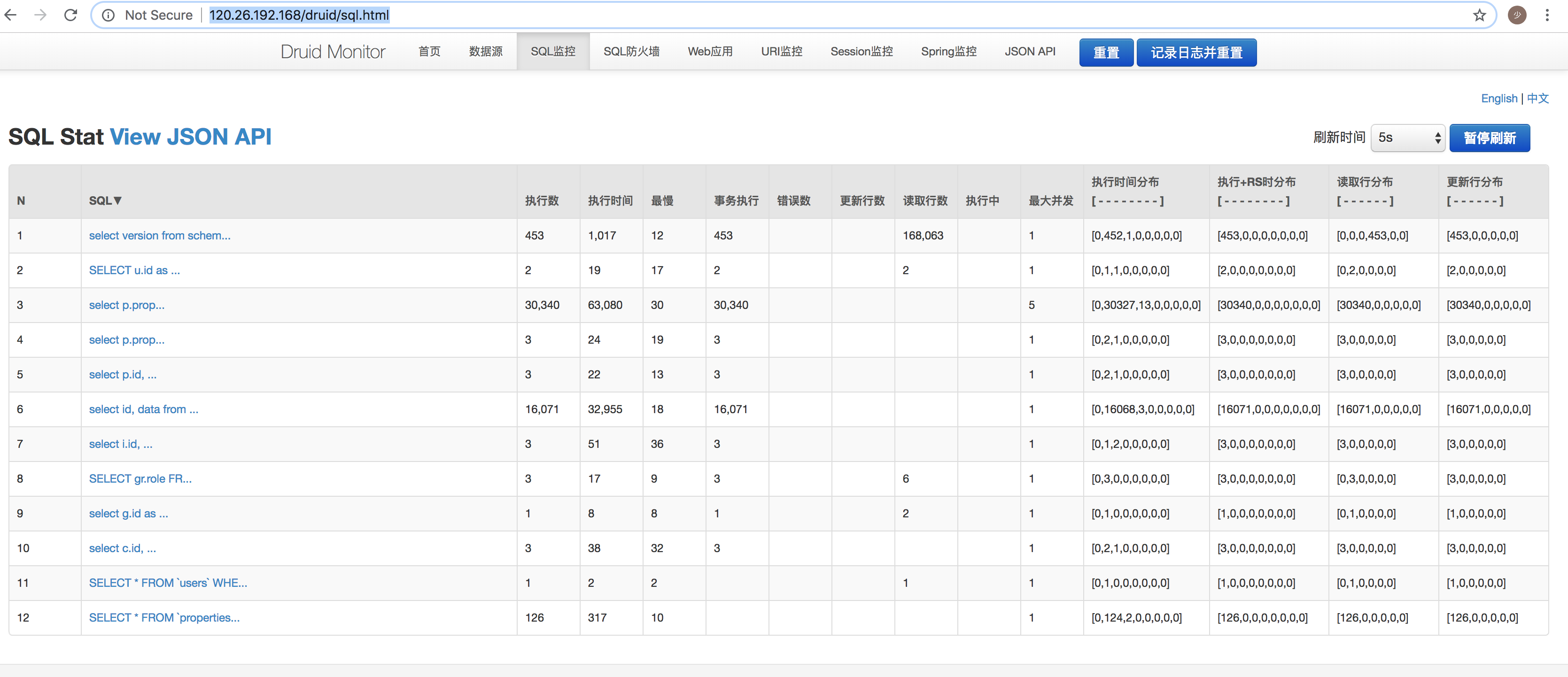Go to the Session监控 tab
The width and height of the screenshot is (1568, 677).
(861, 52)
